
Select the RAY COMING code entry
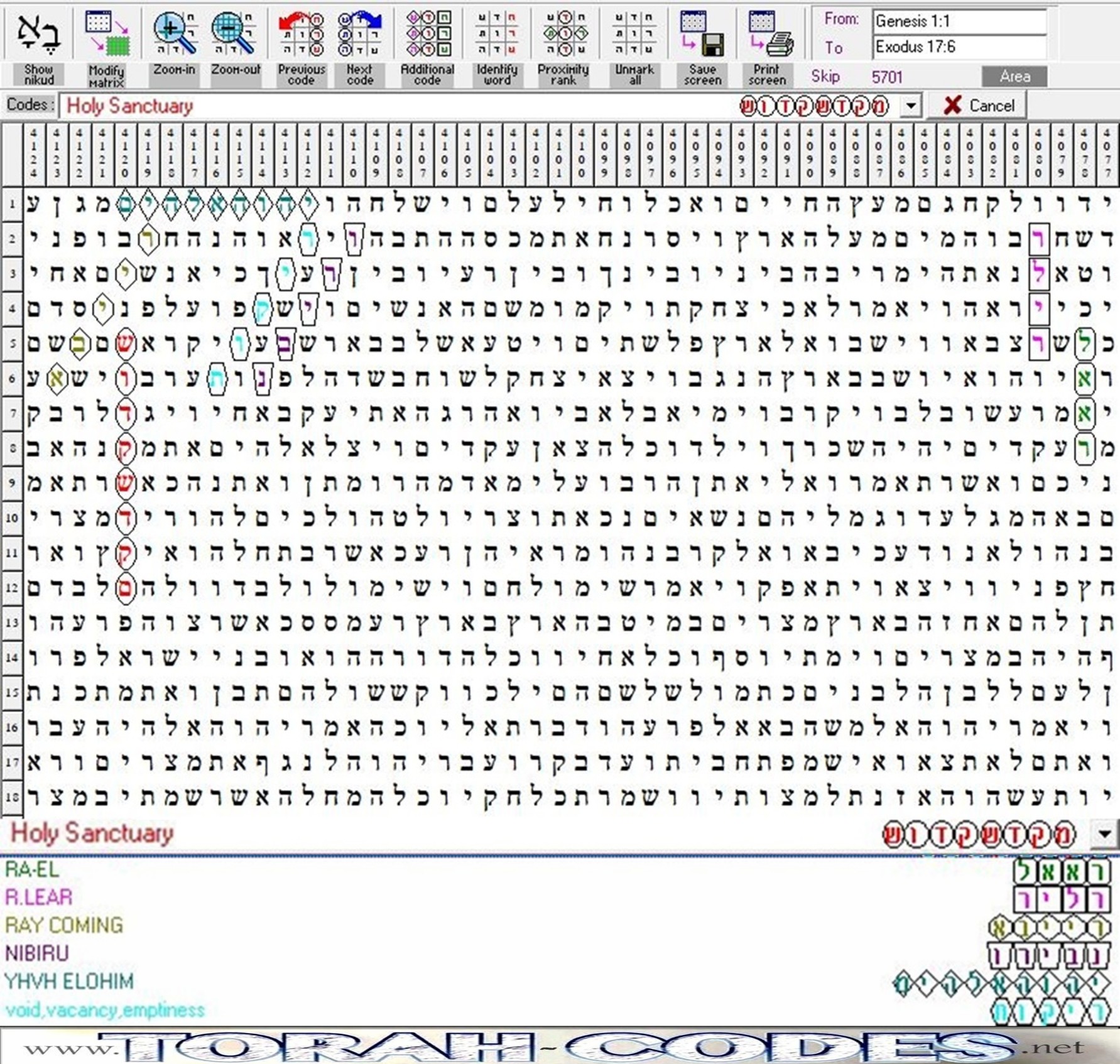64,925
